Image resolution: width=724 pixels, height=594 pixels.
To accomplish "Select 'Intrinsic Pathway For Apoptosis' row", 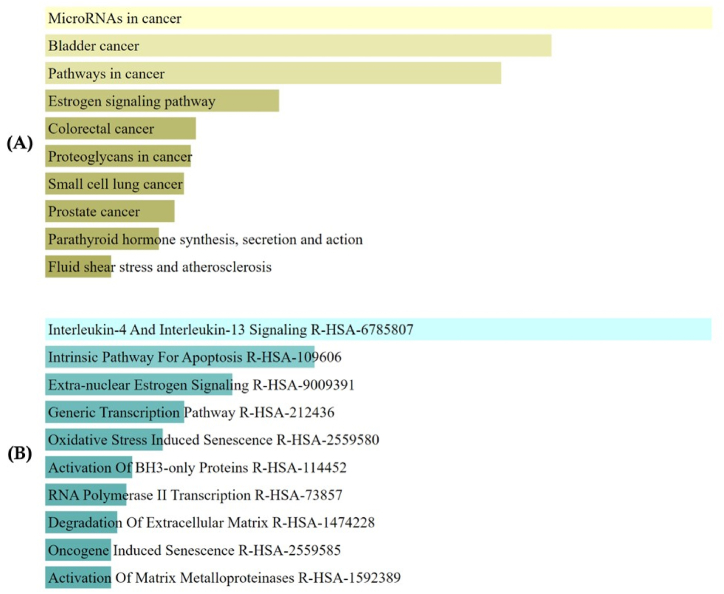I will (x=194, y=357).
